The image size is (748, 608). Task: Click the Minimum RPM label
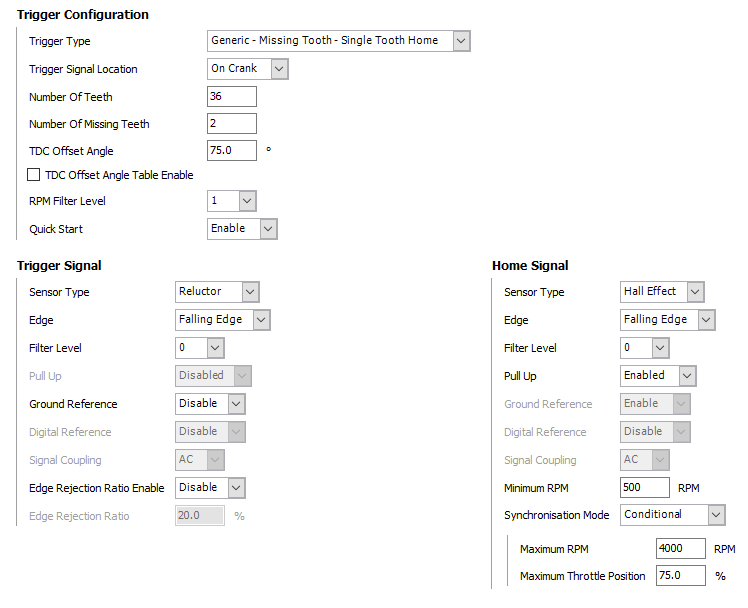click(536, 488)
